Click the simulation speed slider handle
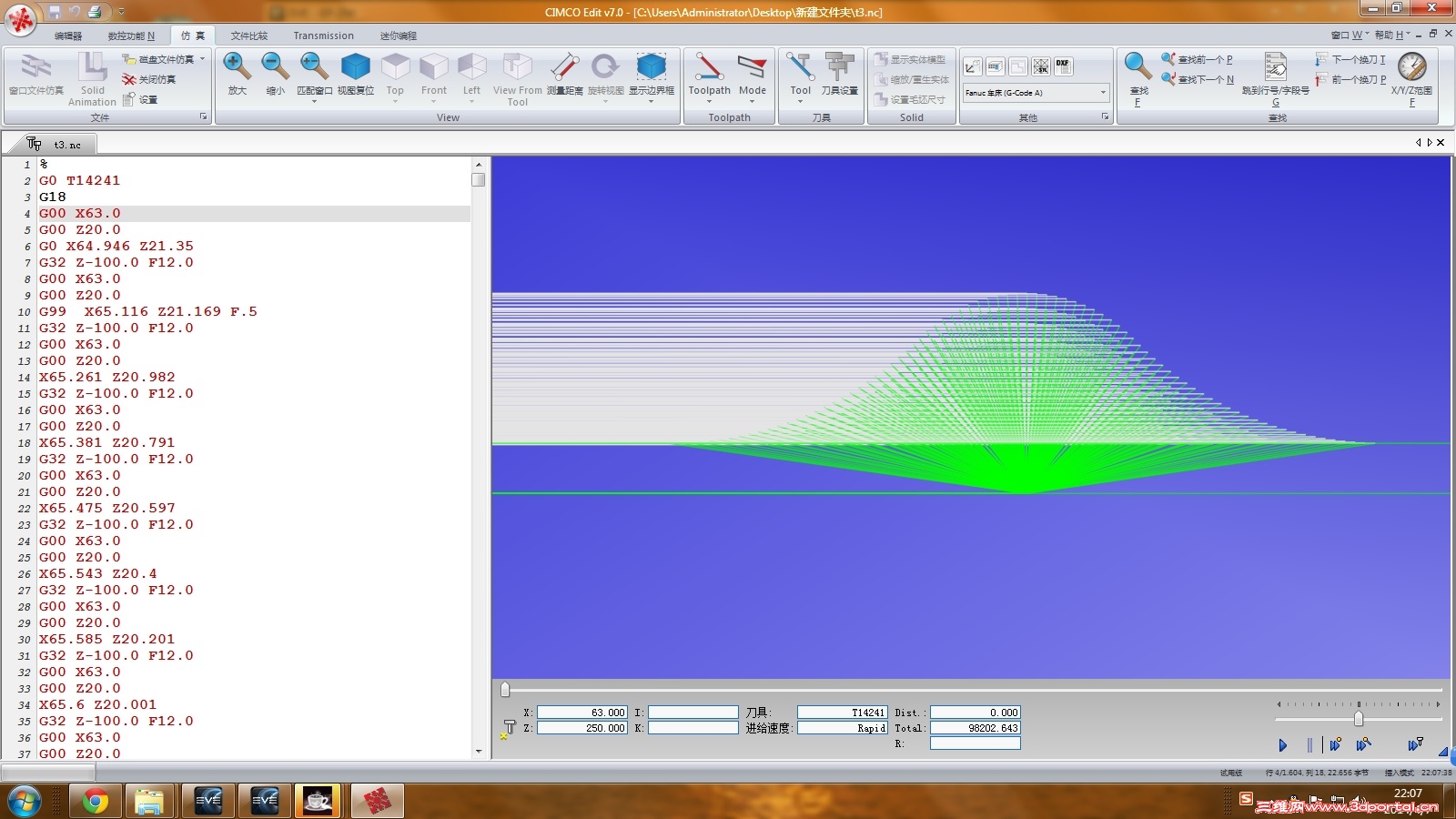 (x=1359, y=719)
